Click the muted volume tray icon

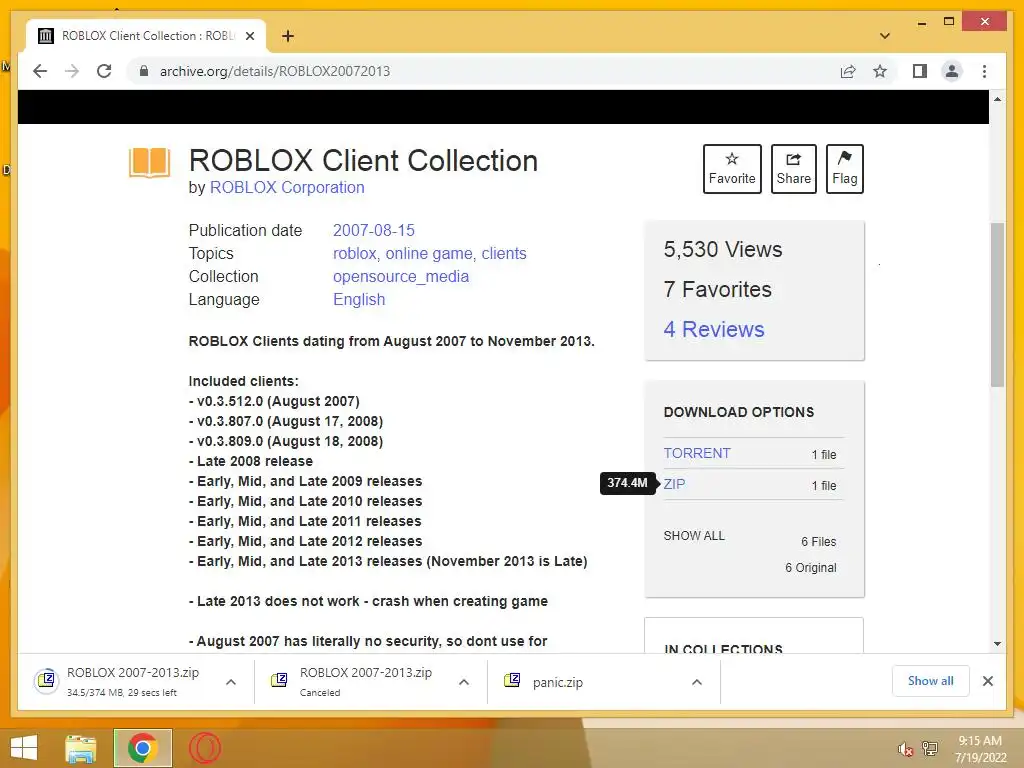pos(904,749)
